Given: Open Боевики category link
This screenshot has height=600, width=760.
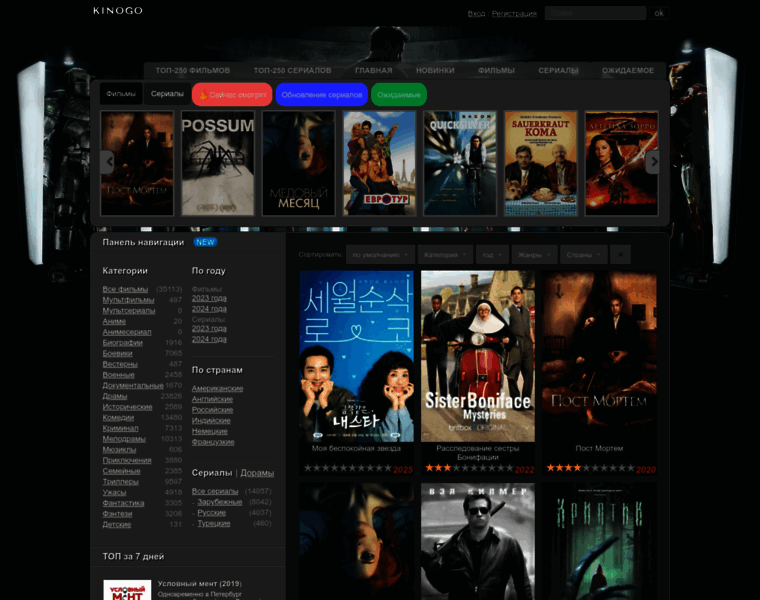Looking at the screenshot, I should click(117, 353).
